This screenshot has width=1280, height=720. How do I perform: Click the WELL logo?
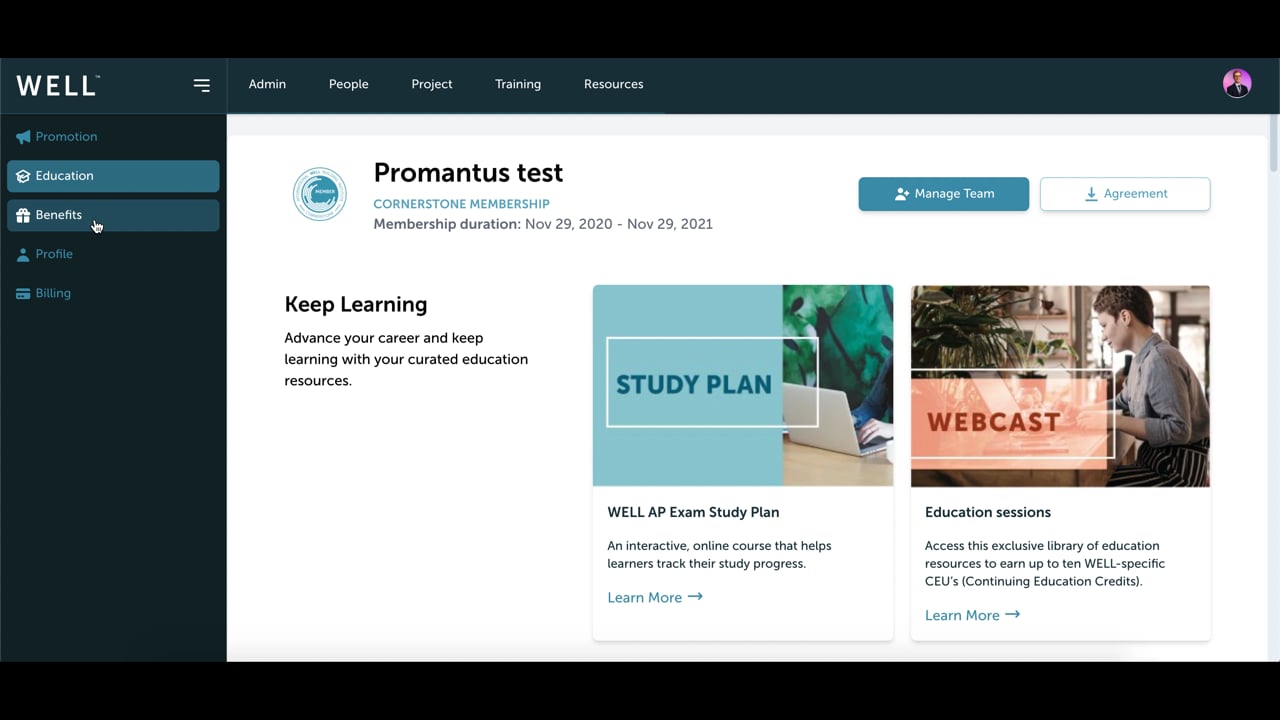[x=57, y=85]
